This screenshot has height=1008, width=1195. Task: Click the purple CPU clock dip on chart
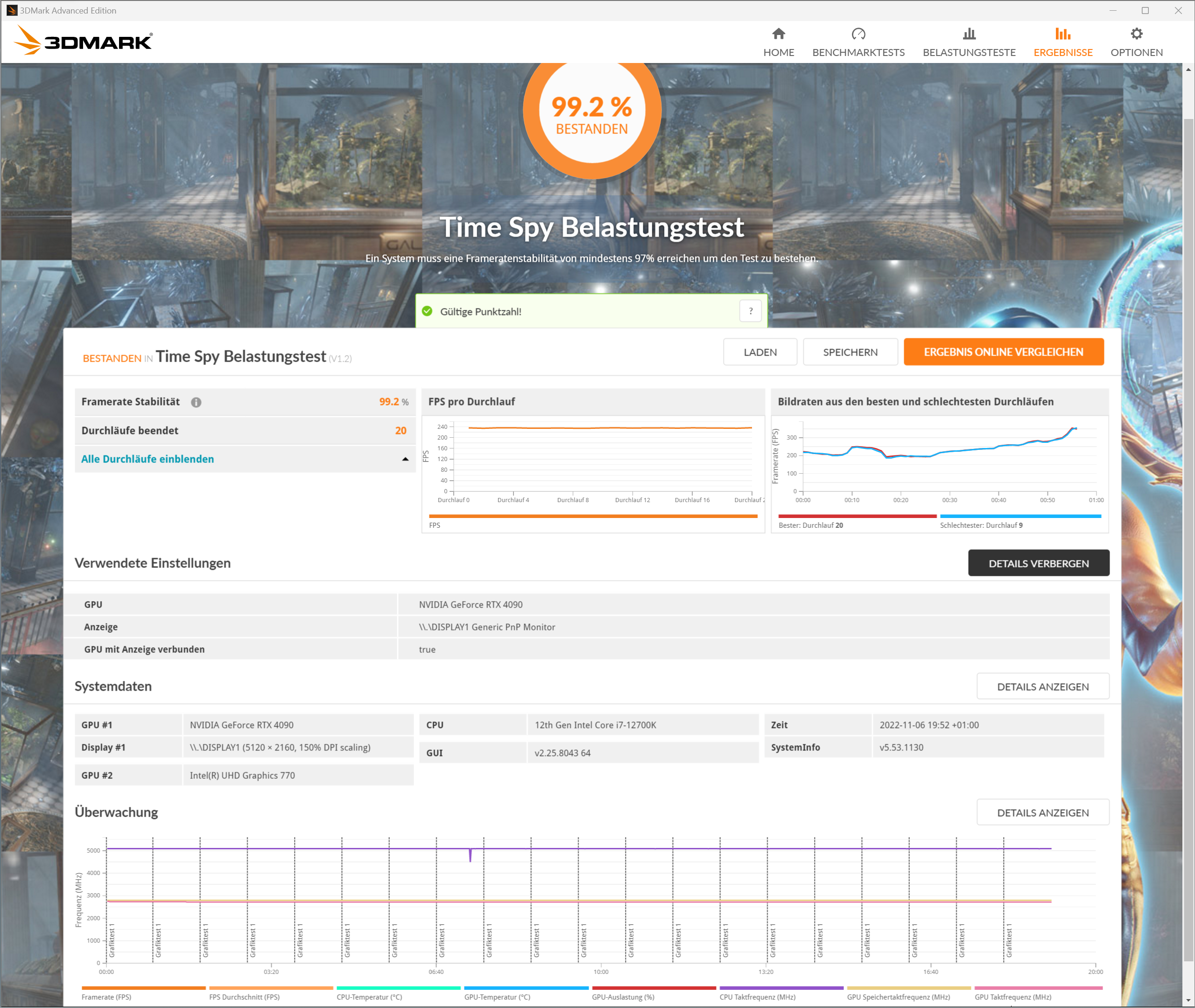click(x=471, y=855)
